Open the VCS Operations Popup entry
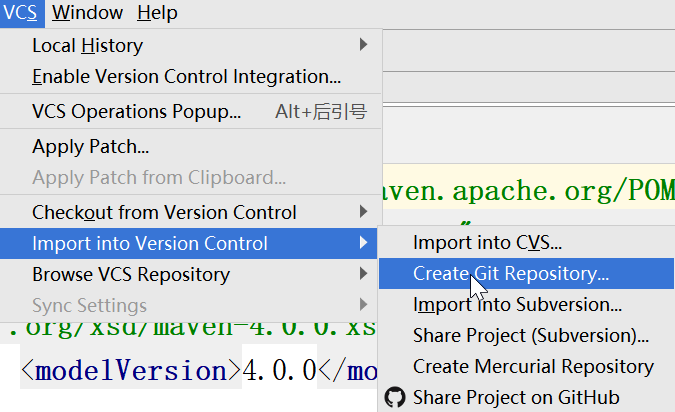 click(x=136, y=112)
